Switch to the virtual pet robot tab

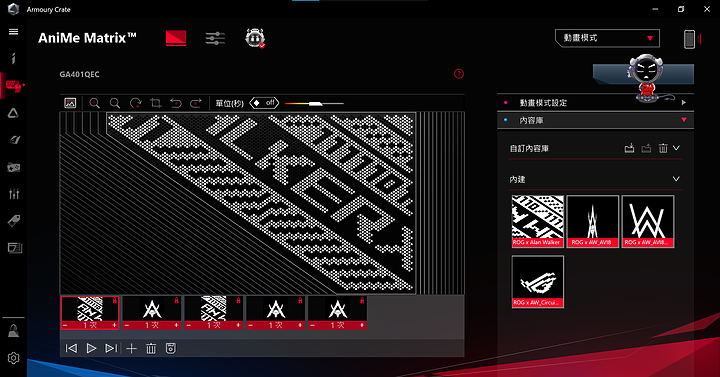coord(255,38)
